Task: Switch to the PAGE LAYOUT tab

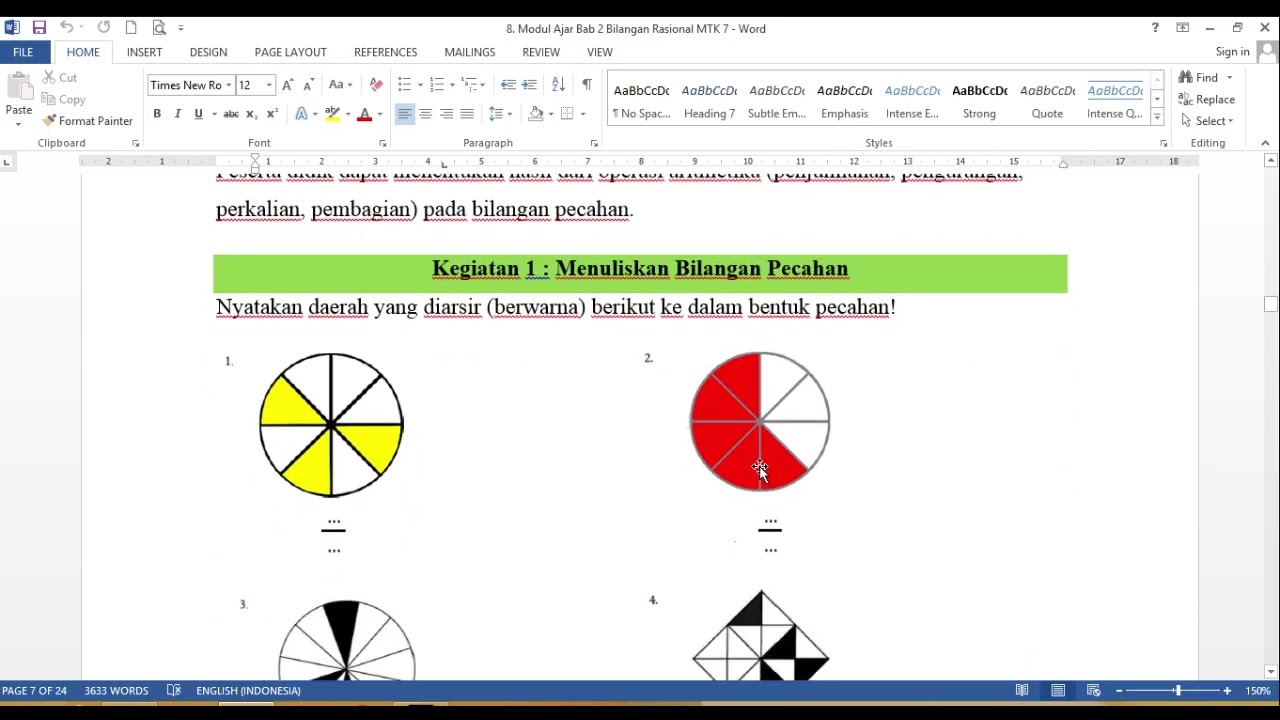Action: [290, 52]
